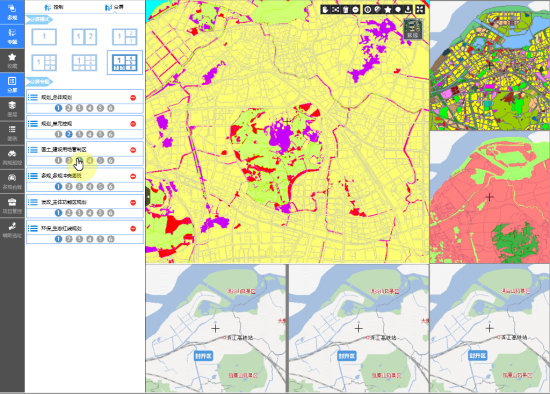This screenshot has height=394, width=550.
Task: Assign 国土_建设用地管制区 layer to screen 1
Action: click(58, 160)
